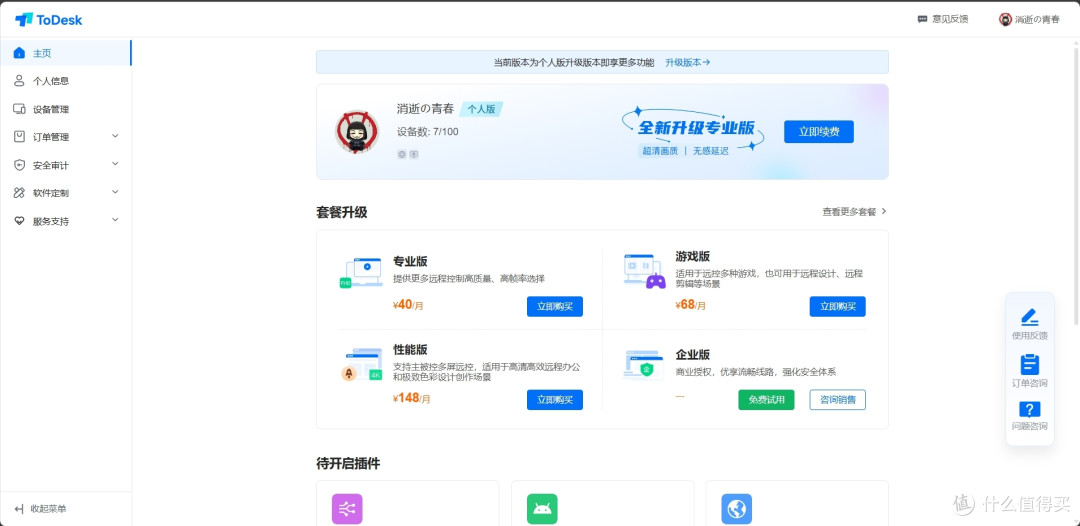This screenshot has width=1080, height=526.
Task: Click the 问题咨询 question mark icon
Action: coord(1030,410)
